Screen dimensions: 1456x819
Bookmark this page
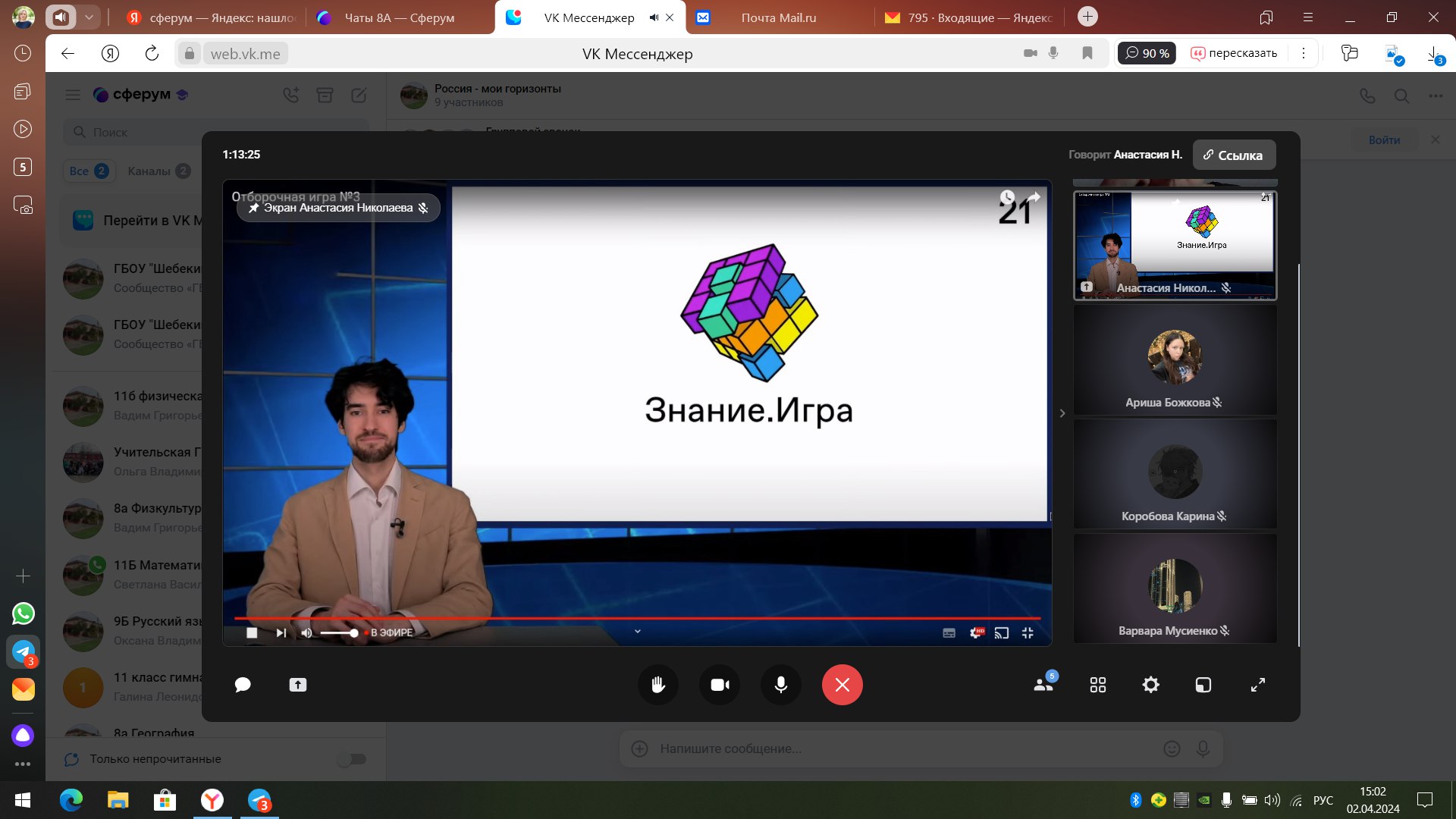pos(1087,53)
